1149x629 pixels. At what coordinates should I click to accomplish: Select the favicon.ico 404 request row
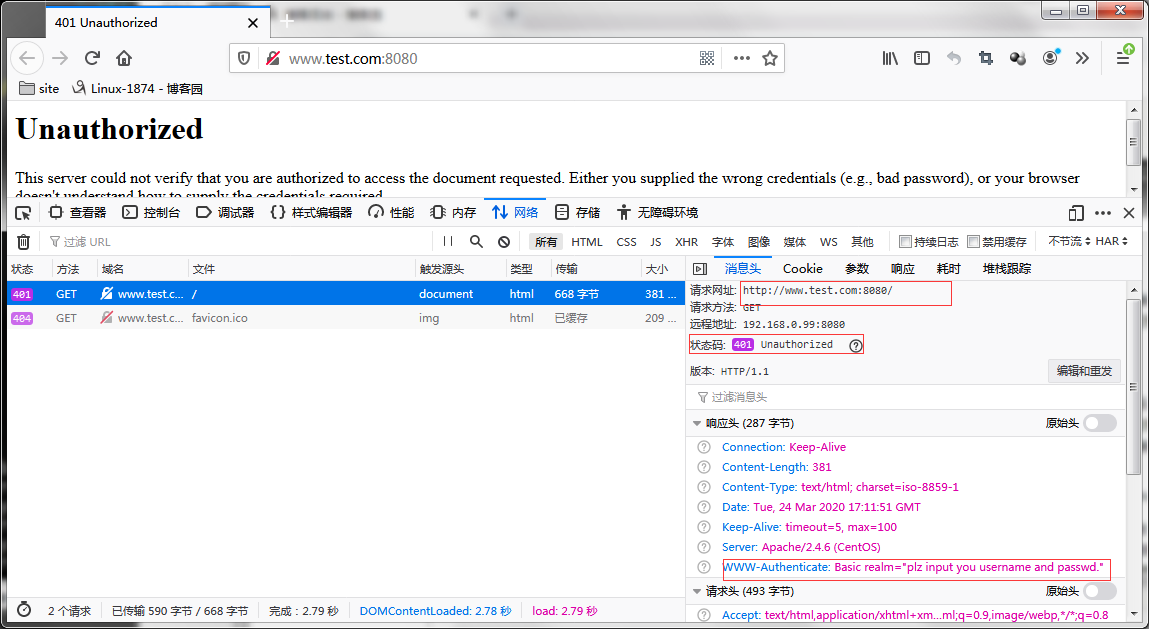pos(346,318)
